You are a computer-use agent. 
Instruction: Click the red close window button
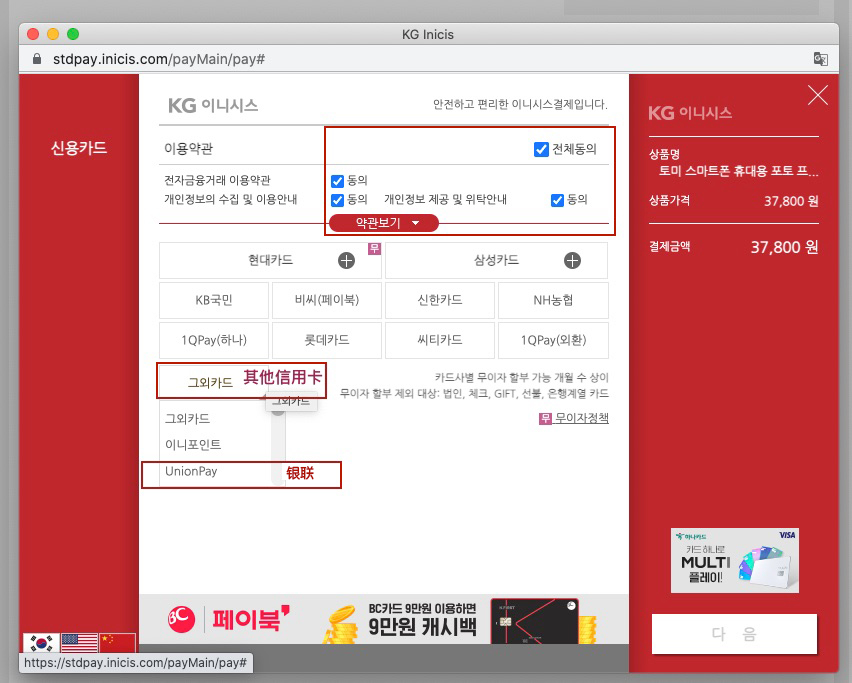(x=33, y=34)
